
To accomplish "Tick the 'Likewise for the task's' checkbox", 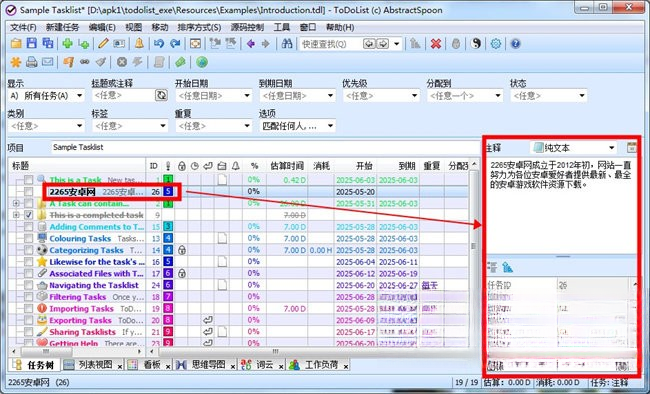I will coord(29,262).
